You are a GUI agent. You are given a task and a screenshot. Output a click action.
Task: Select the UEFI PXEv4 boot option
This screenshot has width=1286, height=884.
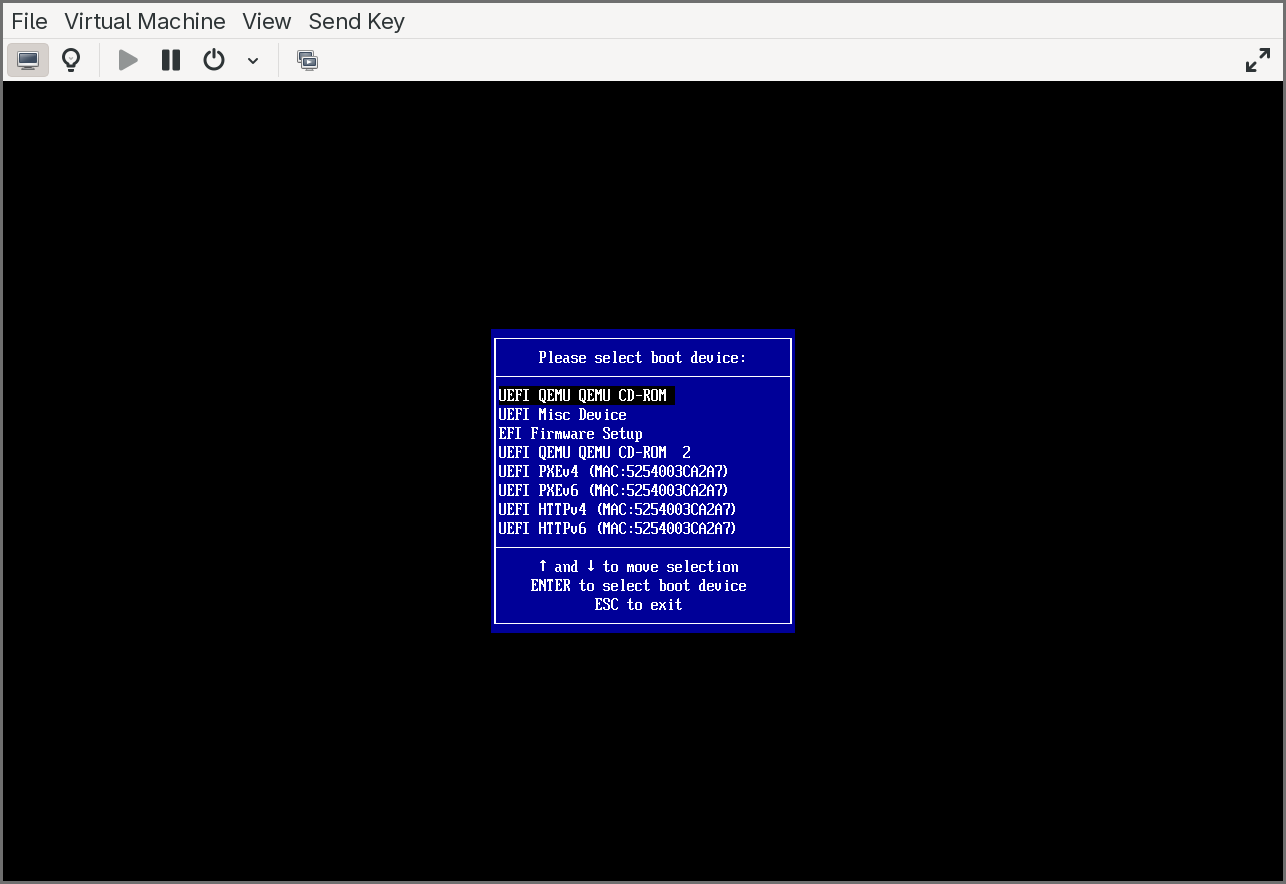click(x=613, y=471)
